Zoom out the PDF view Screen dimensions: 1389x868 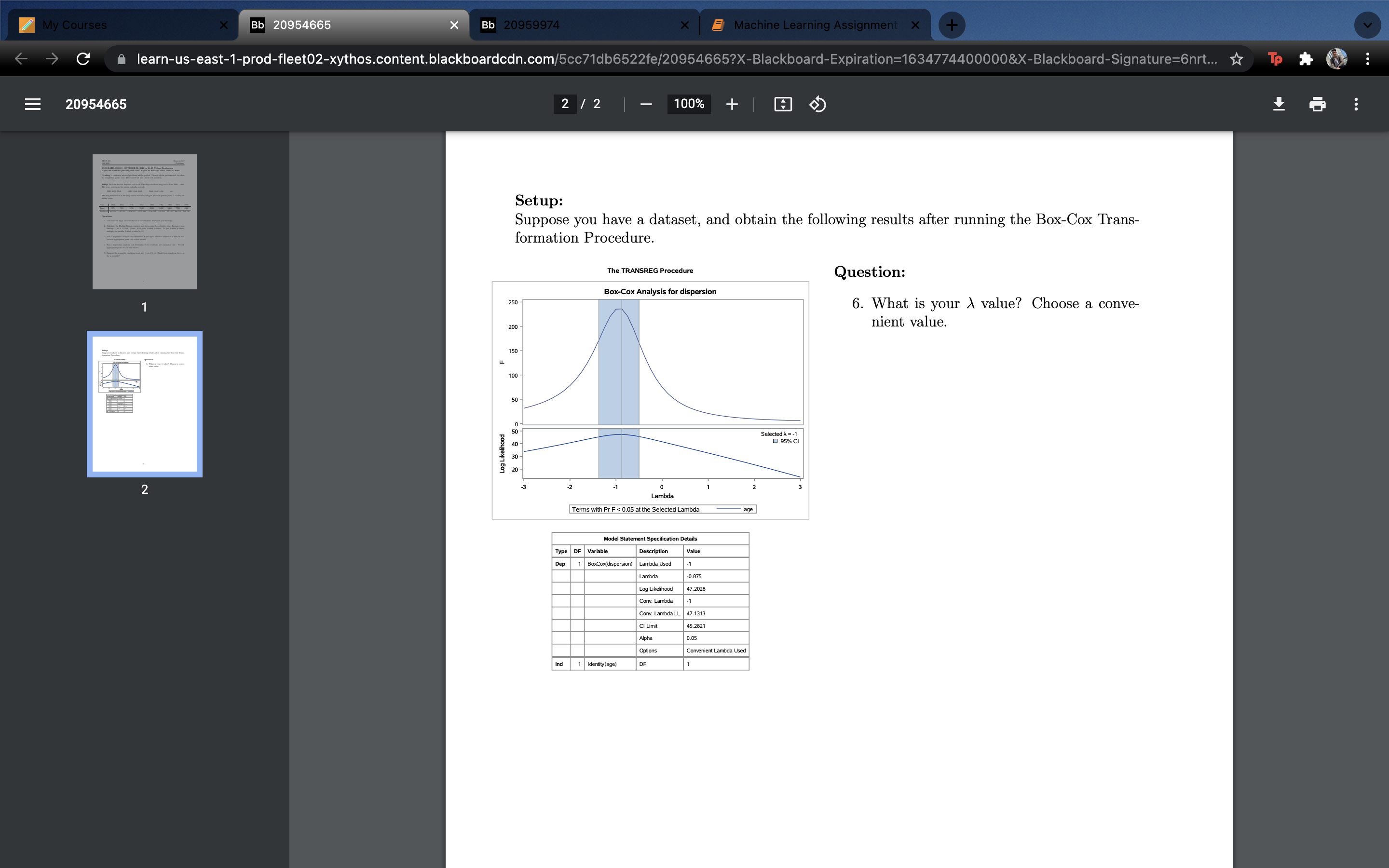646,104
